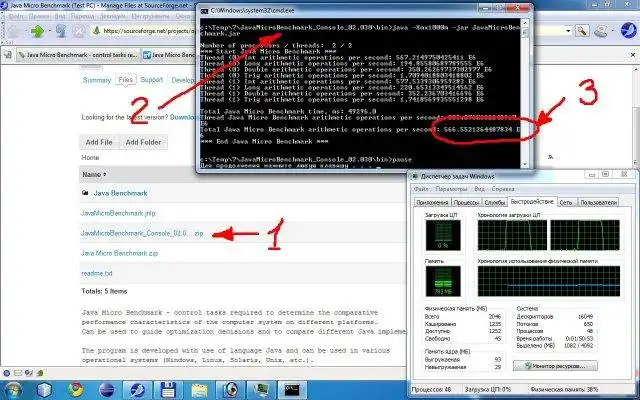Open VirtualBox cube icon on taskbar

point(44,390)
